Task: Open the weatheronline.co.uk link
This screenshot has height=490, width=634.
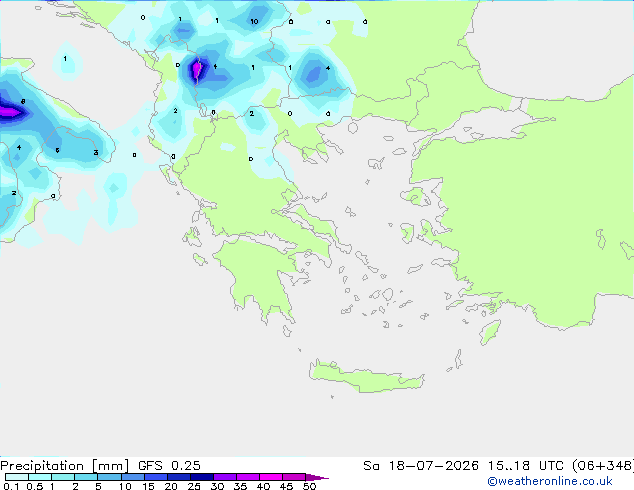Action: coord(550,481)
